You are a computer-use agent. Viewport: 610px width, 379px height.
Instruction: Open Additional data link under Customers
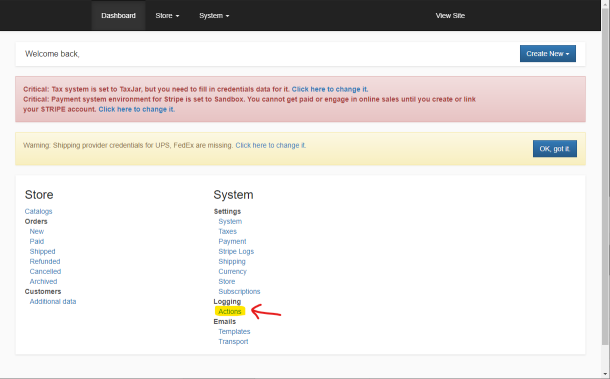53,302
